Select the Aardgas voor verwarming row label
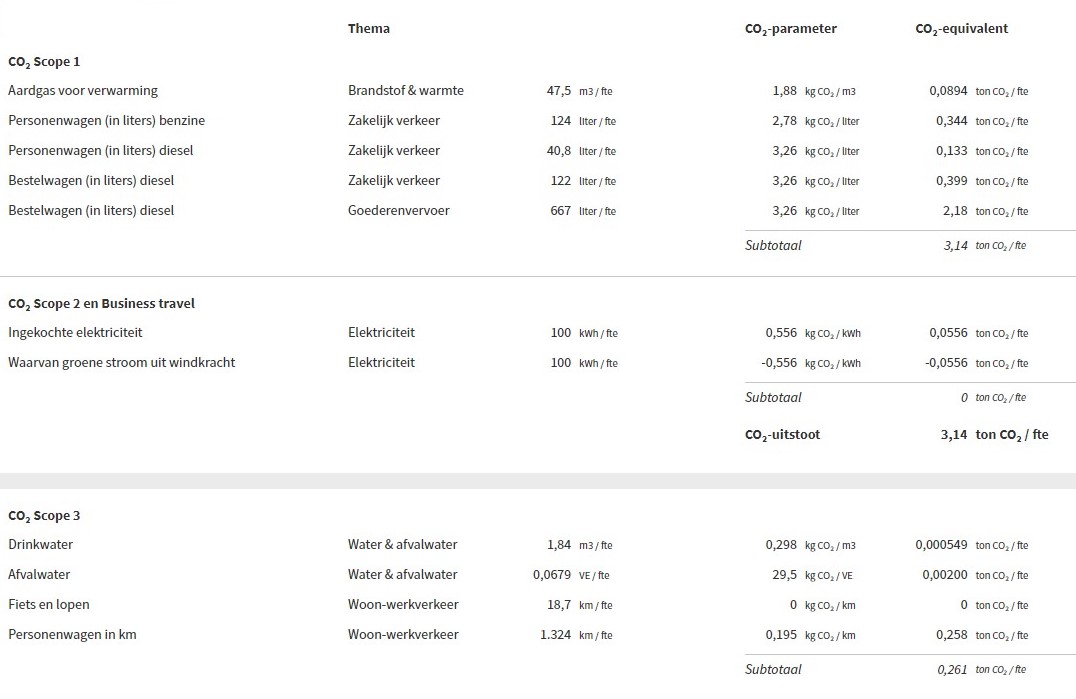 pyautogui.click(x=83, y=91)
